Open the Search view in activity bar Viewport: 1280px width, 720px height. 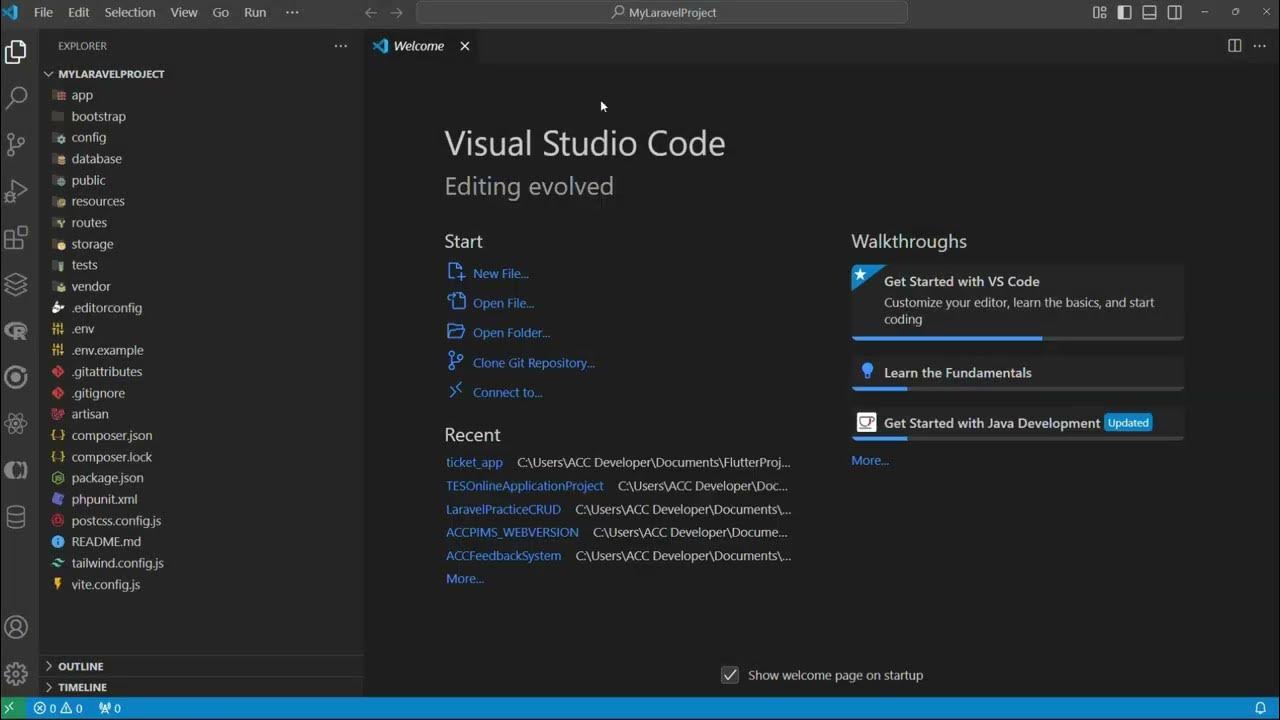(16, 97)
